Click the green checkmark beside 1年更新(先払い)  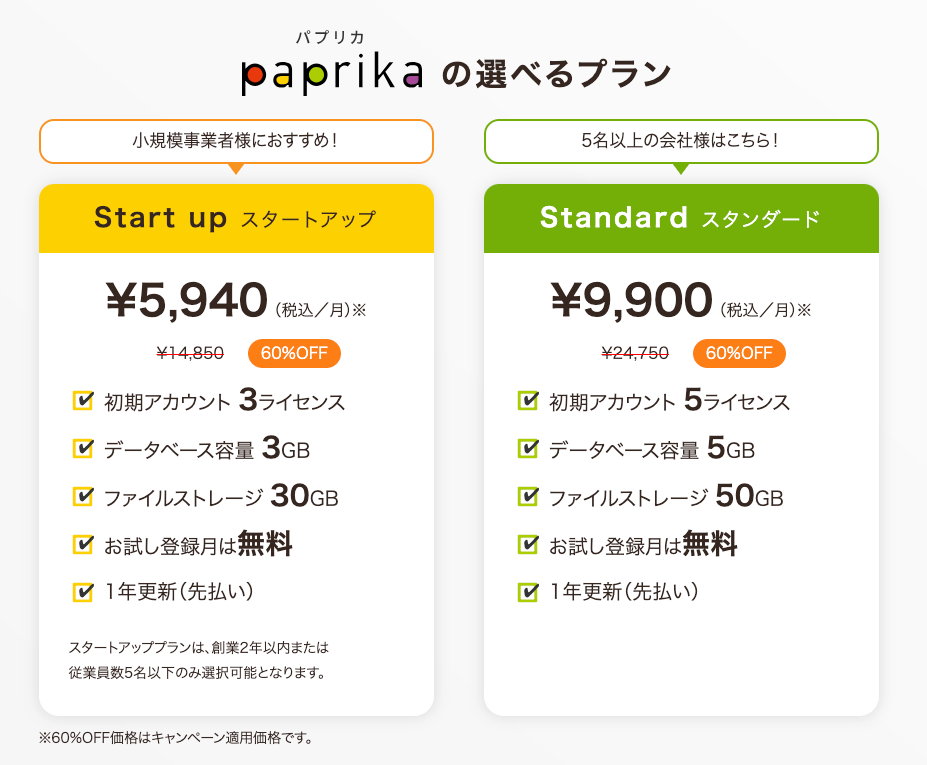tap(528, 592)
